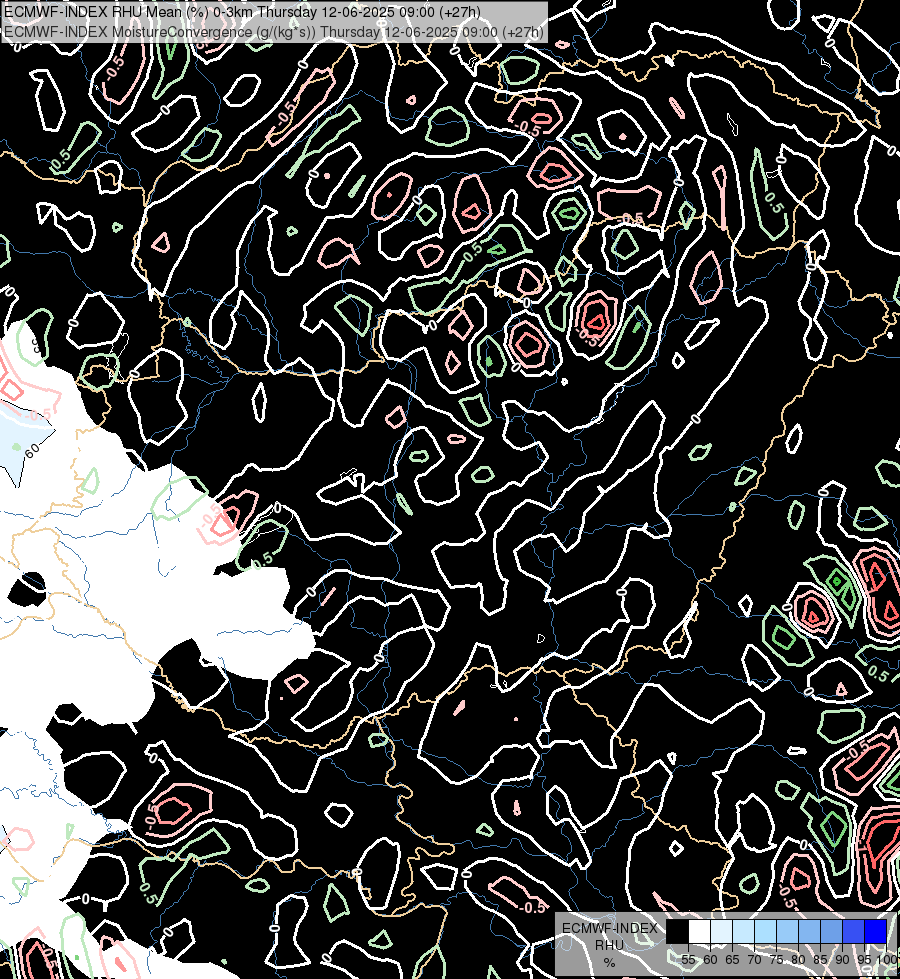This screenshot has width=900, height=979.
Task: Select the 75–80% legend swatch
Action: [787, 931]
